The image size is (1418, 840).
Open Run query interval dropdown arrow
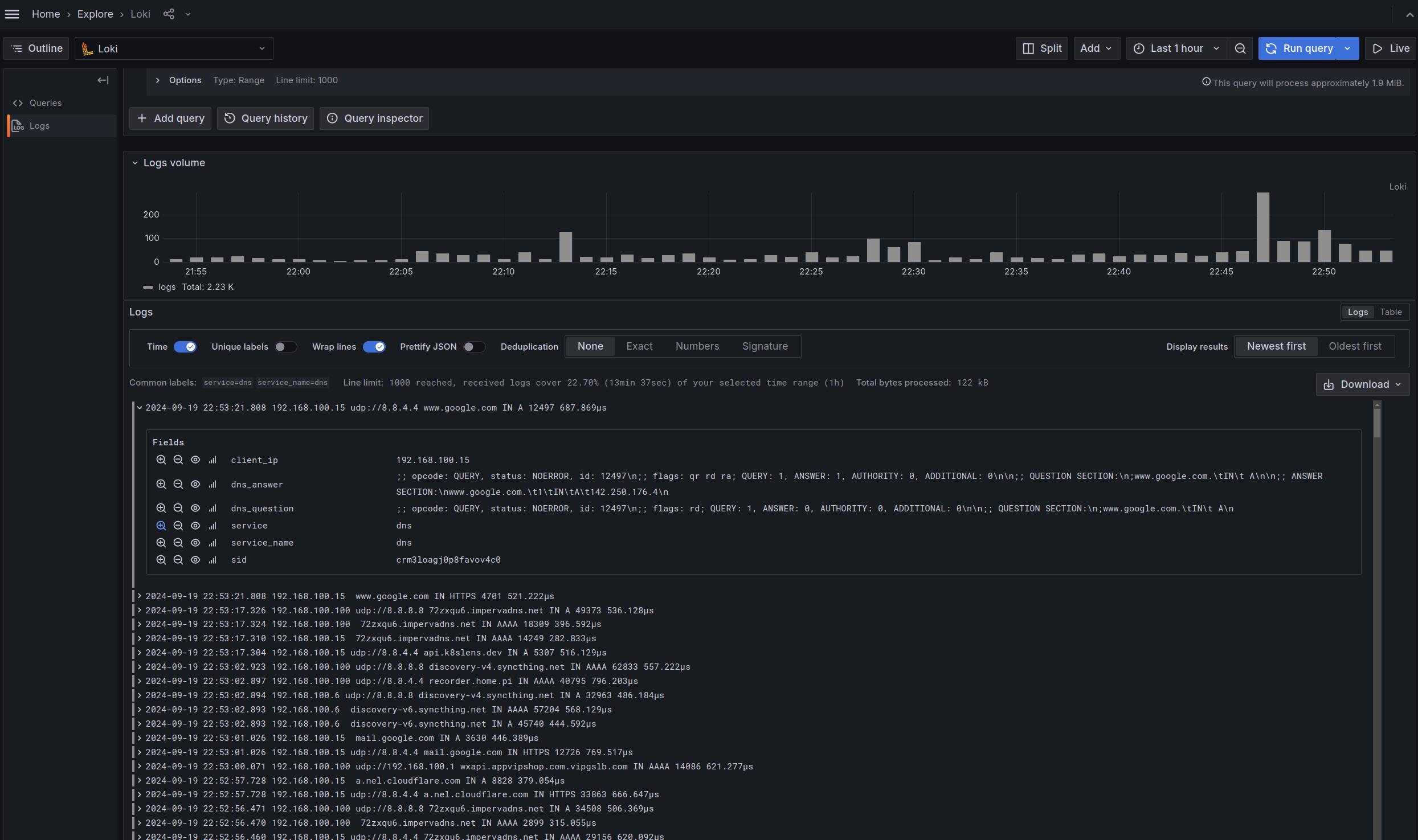coord(1348,49)
